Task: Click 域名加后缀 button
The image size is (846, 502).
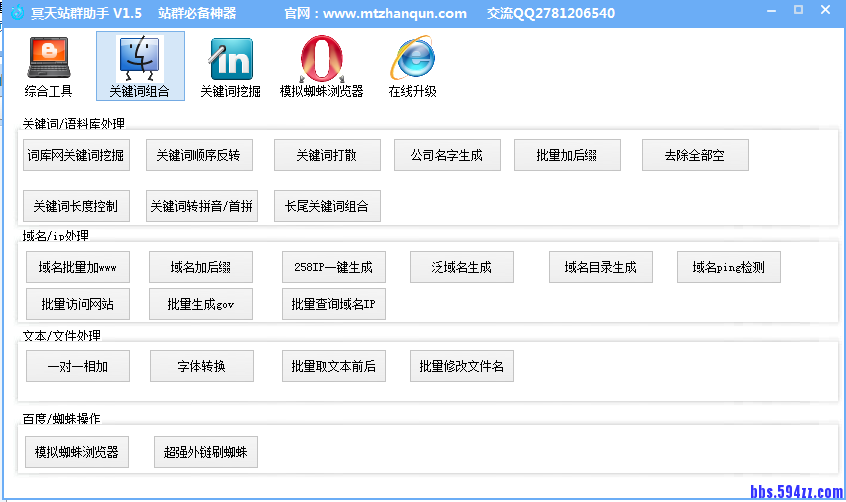Action: click(201, 267)
